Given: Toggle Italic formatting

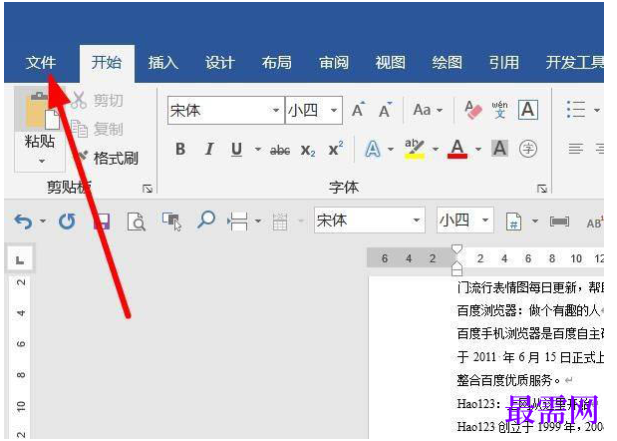Looking at the screenshot, I should pyautogui.click(x=209, y=149).
